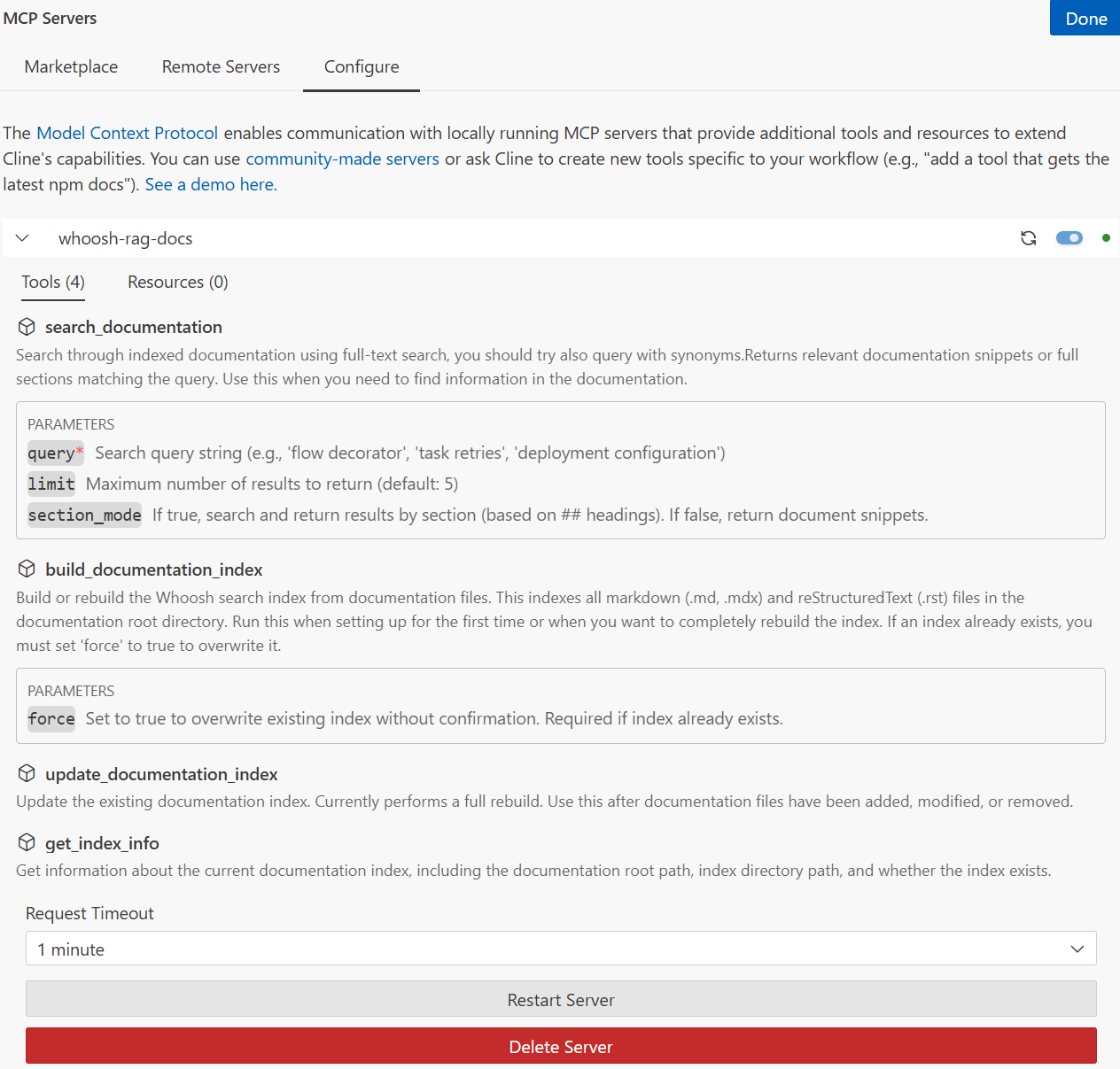Click the force parameter label

tap(51, 718)
